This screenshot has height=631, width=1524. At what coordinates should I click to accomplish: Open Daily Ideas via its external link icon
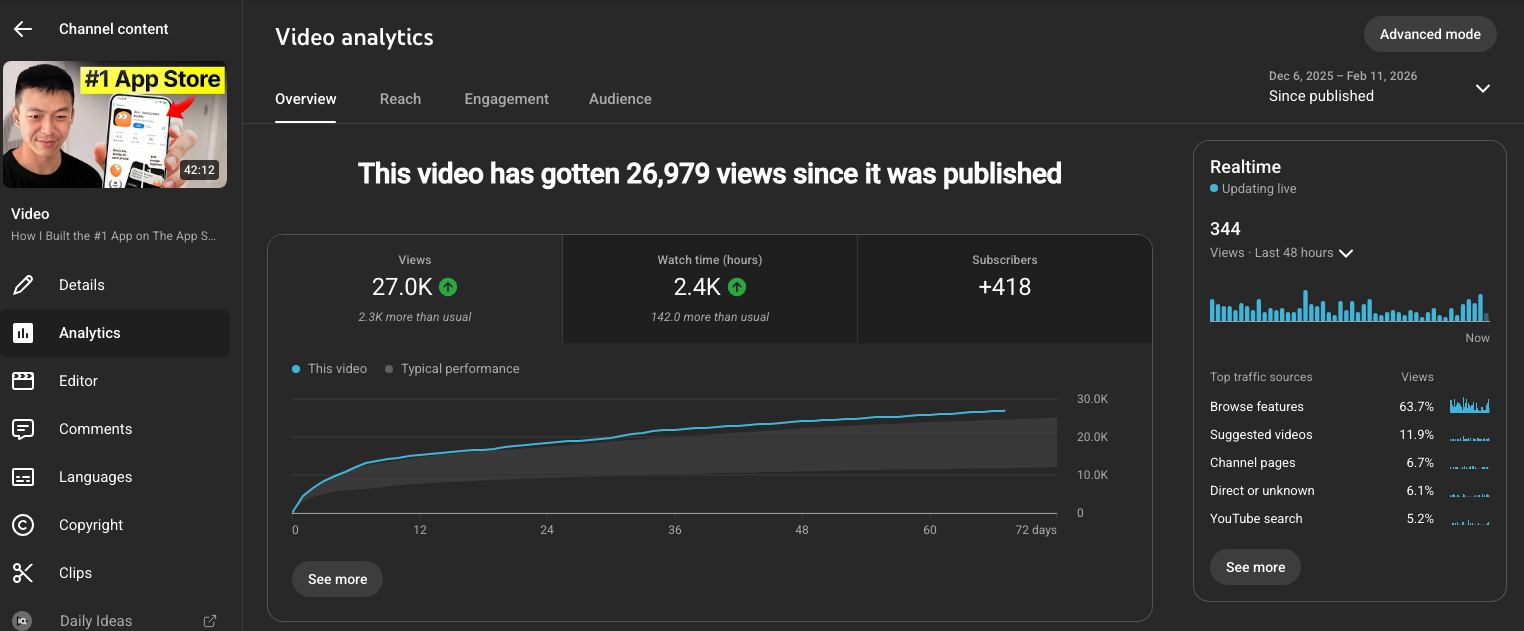click(209, 620)
